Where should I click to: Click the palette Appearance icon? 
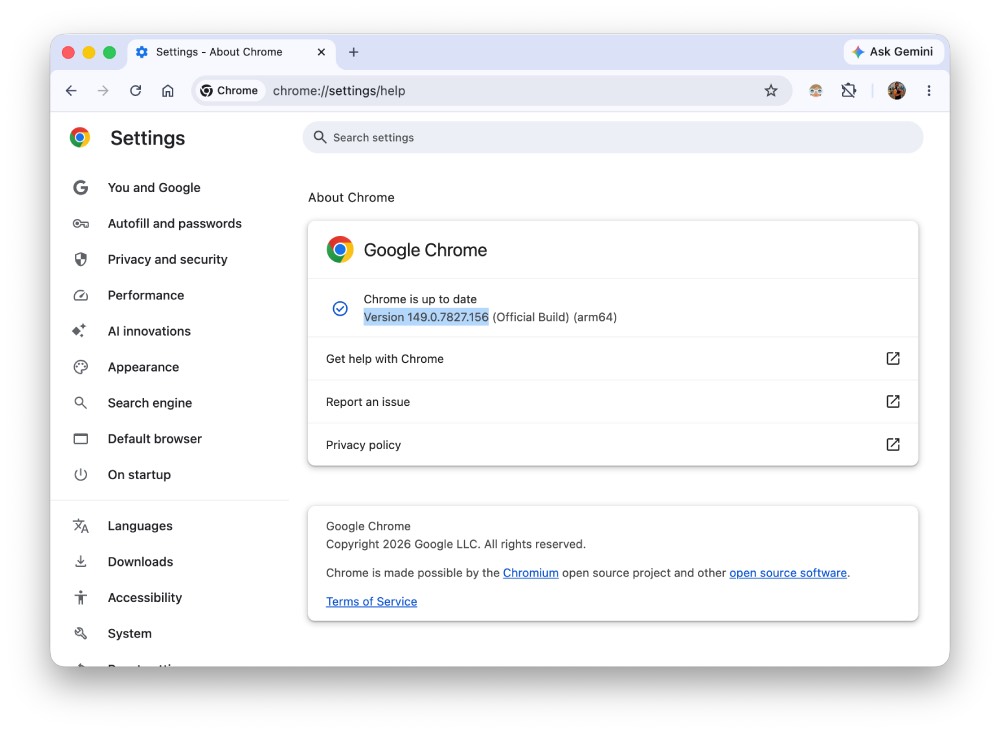click(x=80, y=367)
